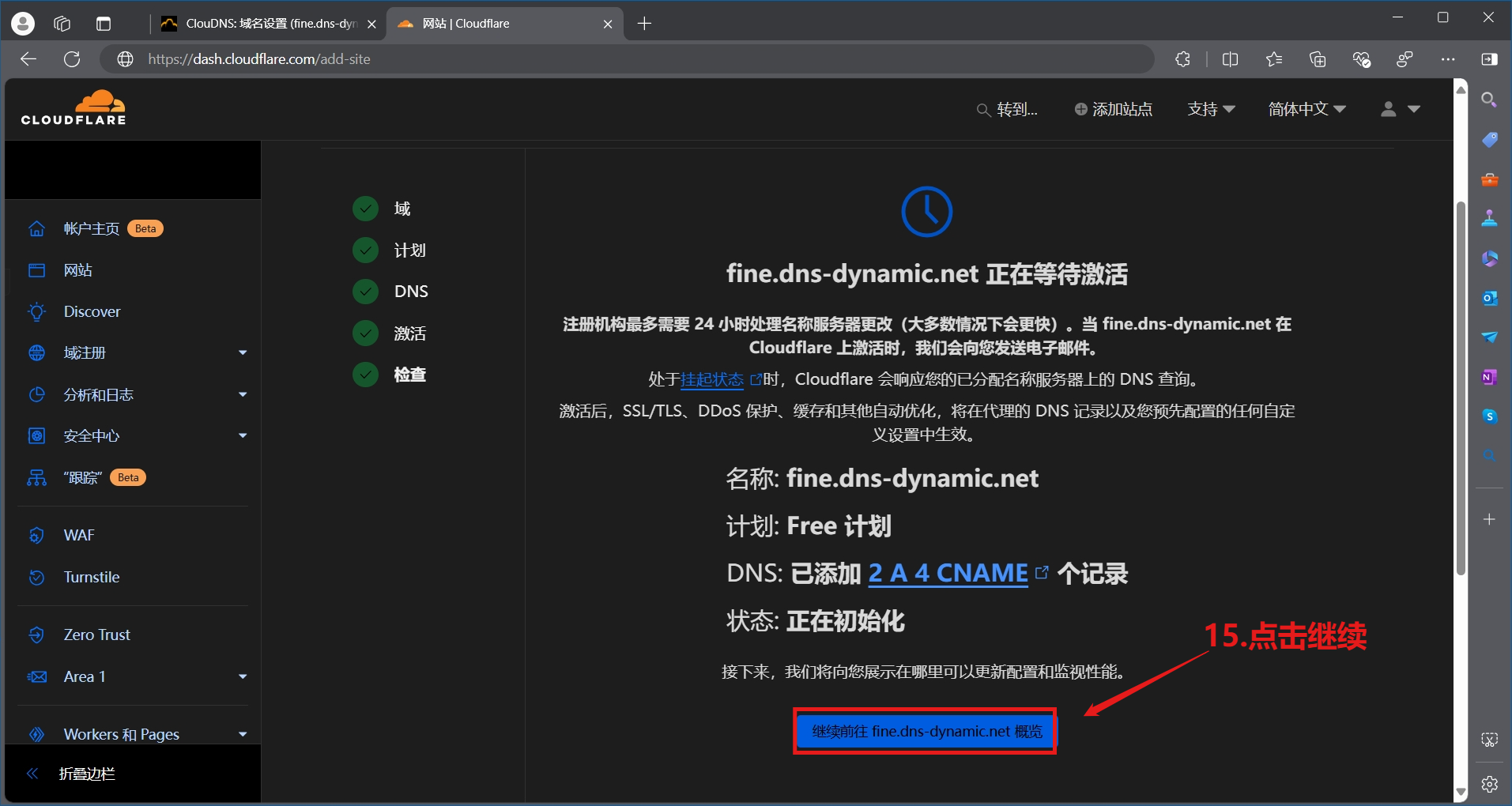Click the 域 step checkmark

pos(365,209)
